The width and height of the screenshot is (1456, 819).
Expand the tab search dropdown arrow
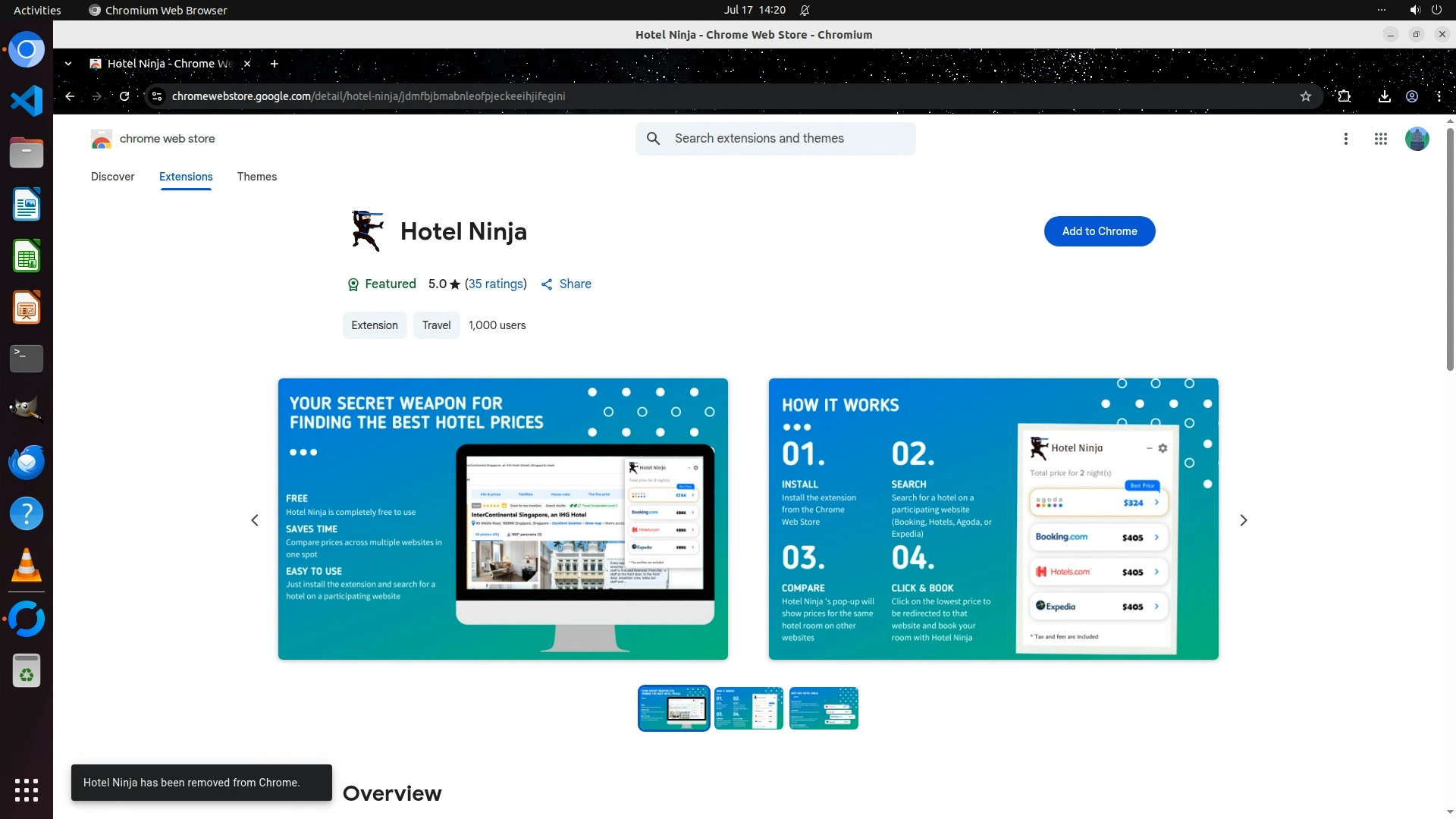pos(68,64)
